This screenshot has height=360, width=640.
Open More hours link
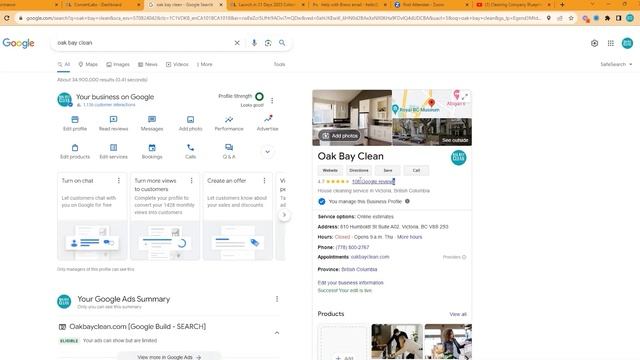click(409, 237)
